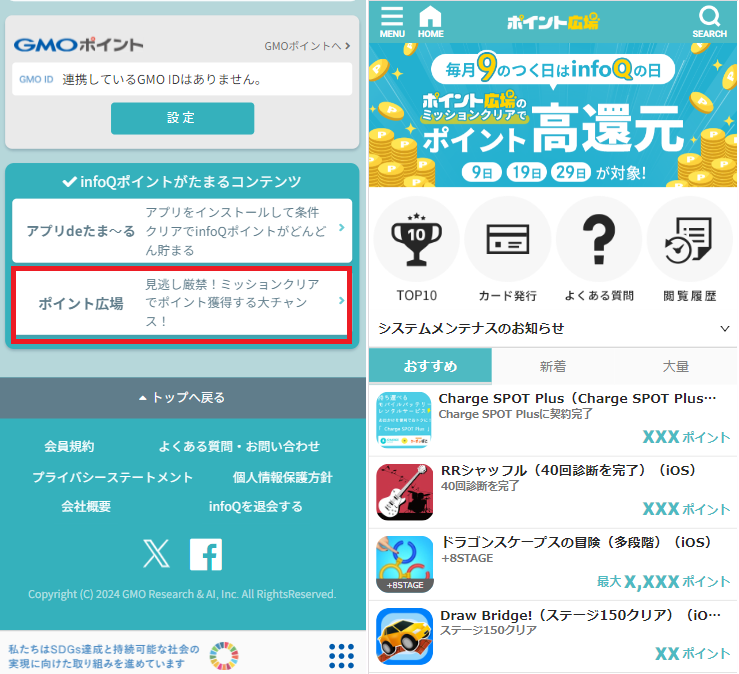Open the blue dots grid icon

[341, 656]
